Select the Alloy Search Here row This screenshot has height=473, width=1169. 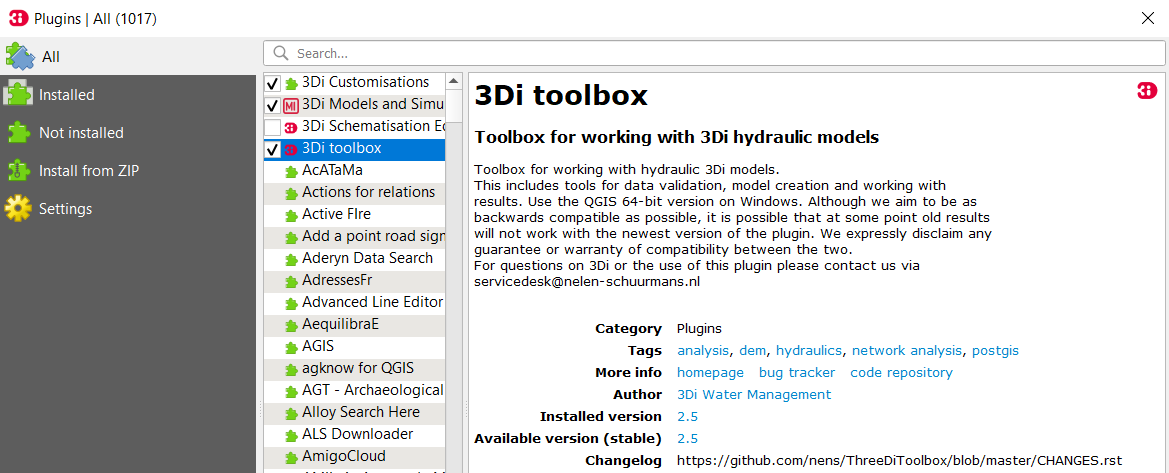click(x=354, y=413)
